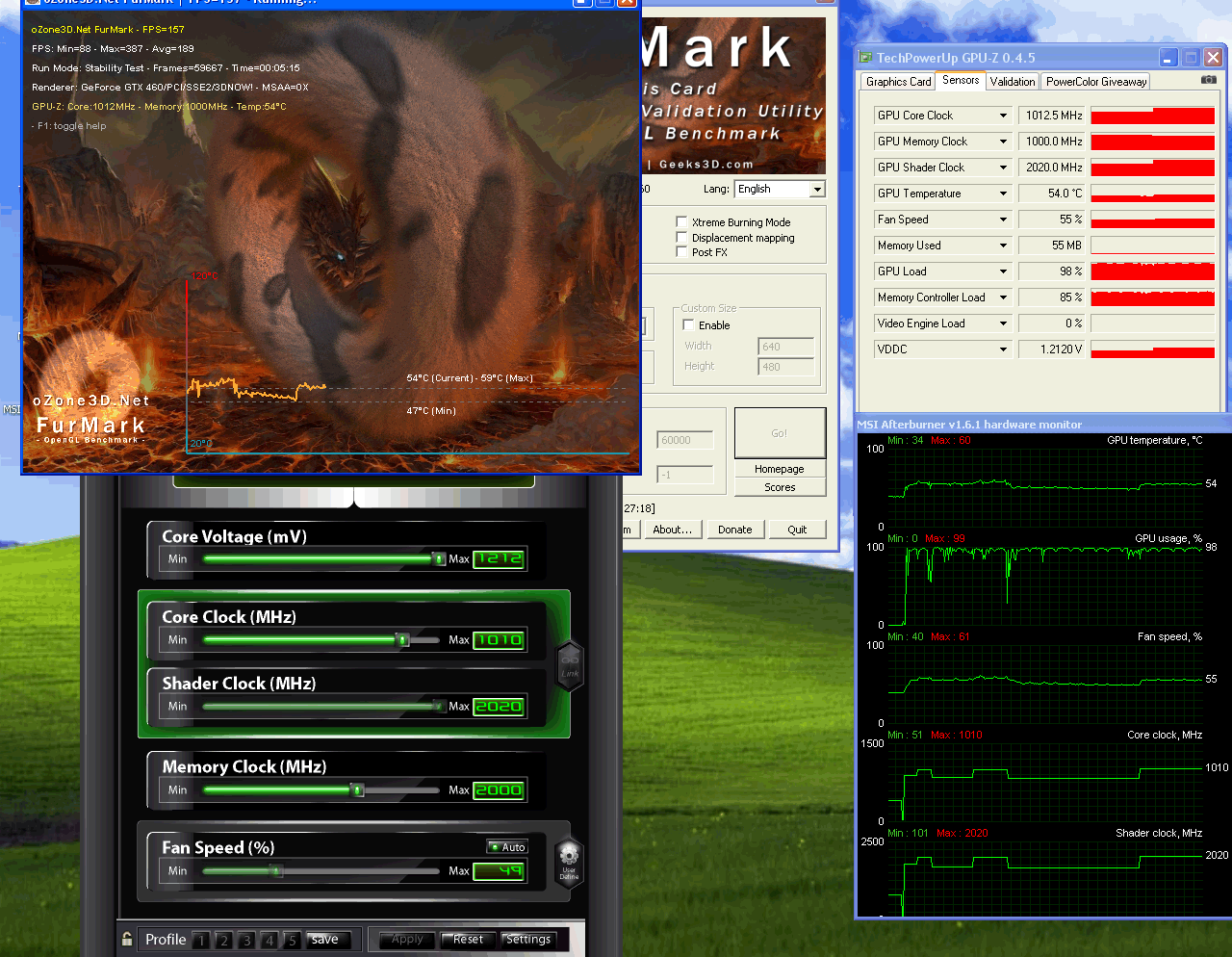Close the GPU-Z window
This screenshot has width=1232, height=957.
tap(1213, 58)
